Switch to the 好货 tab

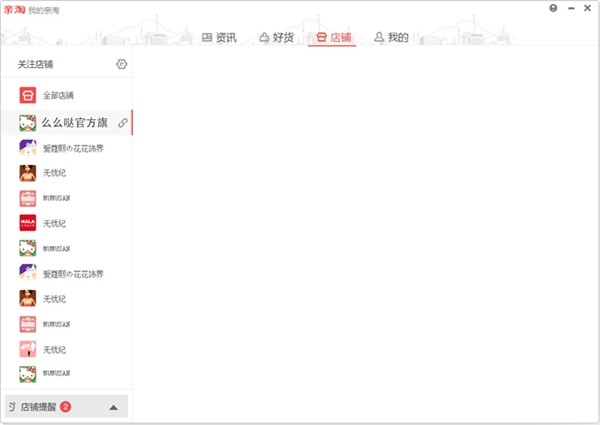(277, 37)
